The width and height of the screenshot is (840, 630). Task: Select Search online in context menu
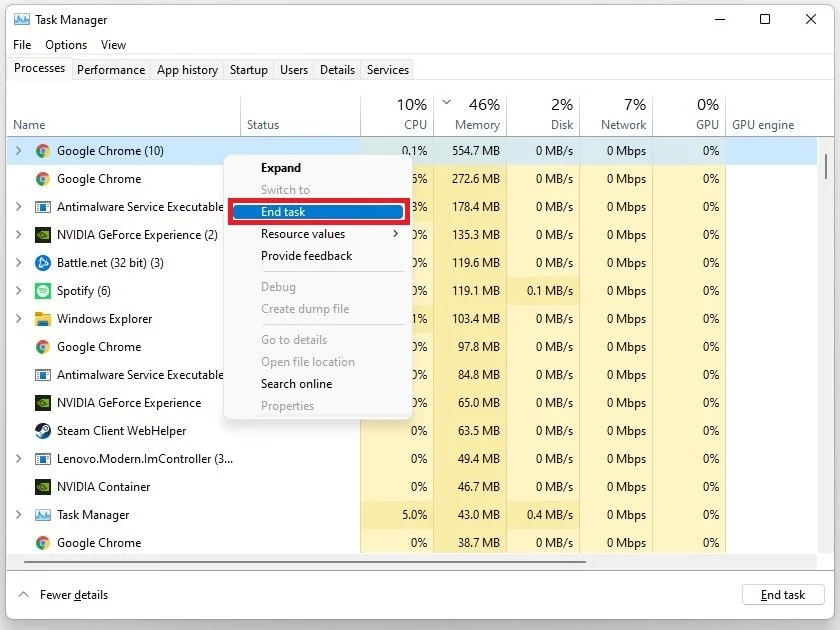(x=296, y=384)
